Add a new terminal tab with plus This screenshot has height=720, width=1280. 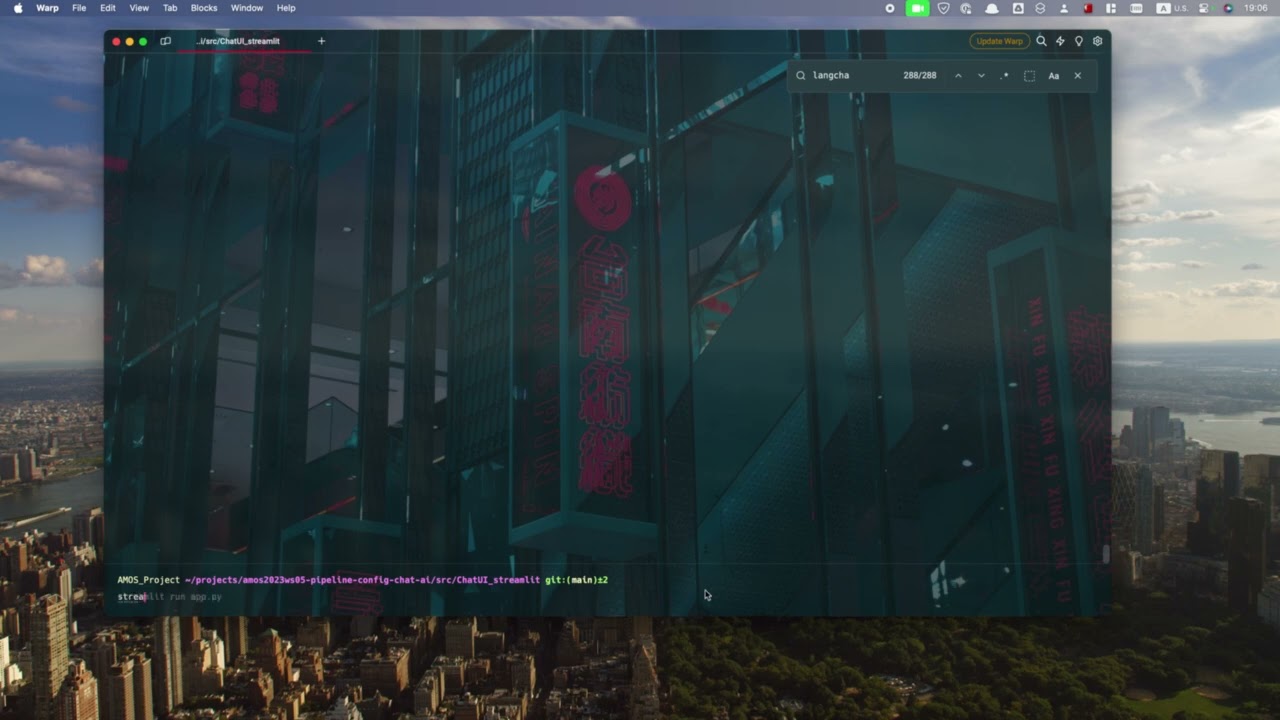[x=321, y=41]
